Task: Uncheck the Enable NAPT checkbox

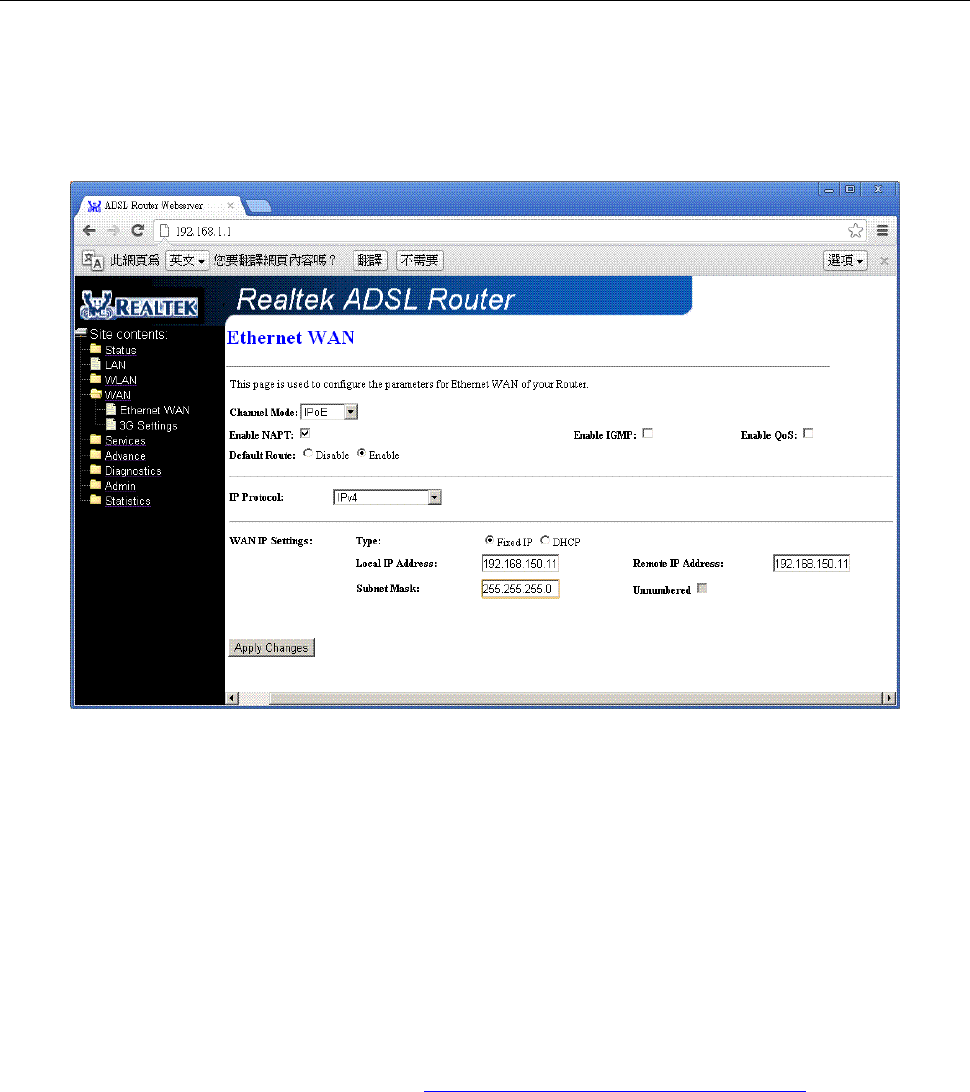Action: [x=305, y=433]
